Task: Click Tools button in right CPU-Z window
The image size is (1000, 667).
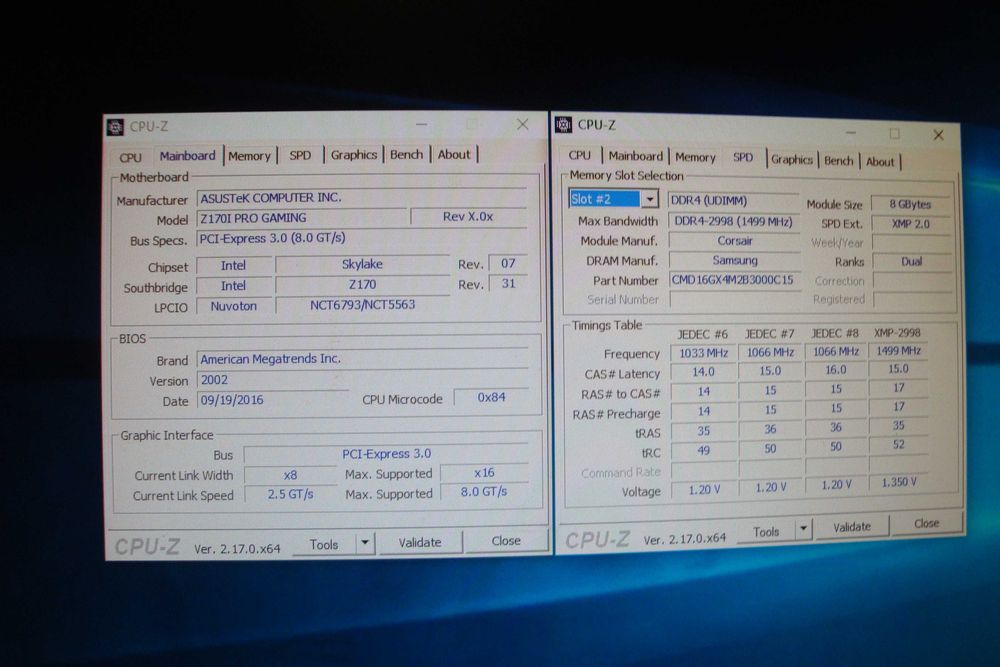Action: tap(766, 532)
